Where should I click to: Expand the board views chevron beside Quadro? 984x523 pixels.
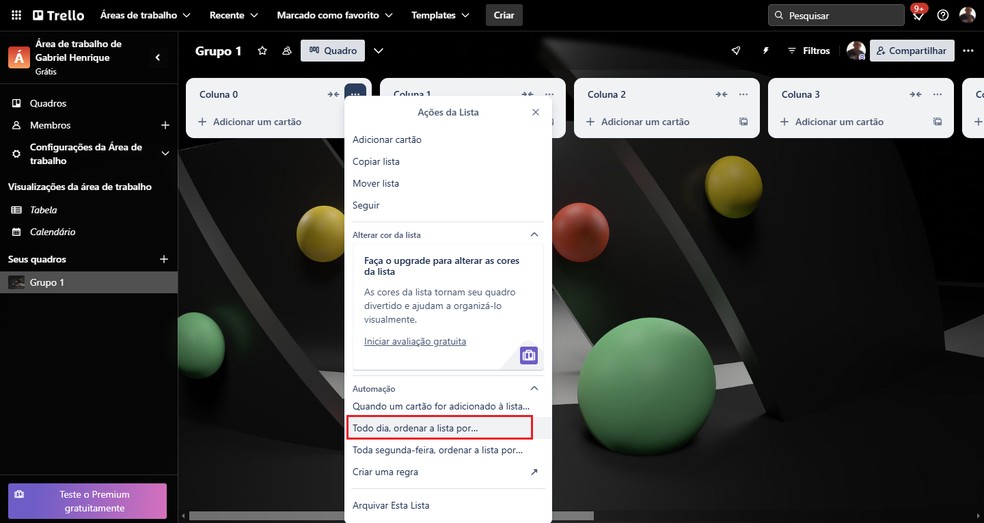pyautogui.click(x=378, y=51)
